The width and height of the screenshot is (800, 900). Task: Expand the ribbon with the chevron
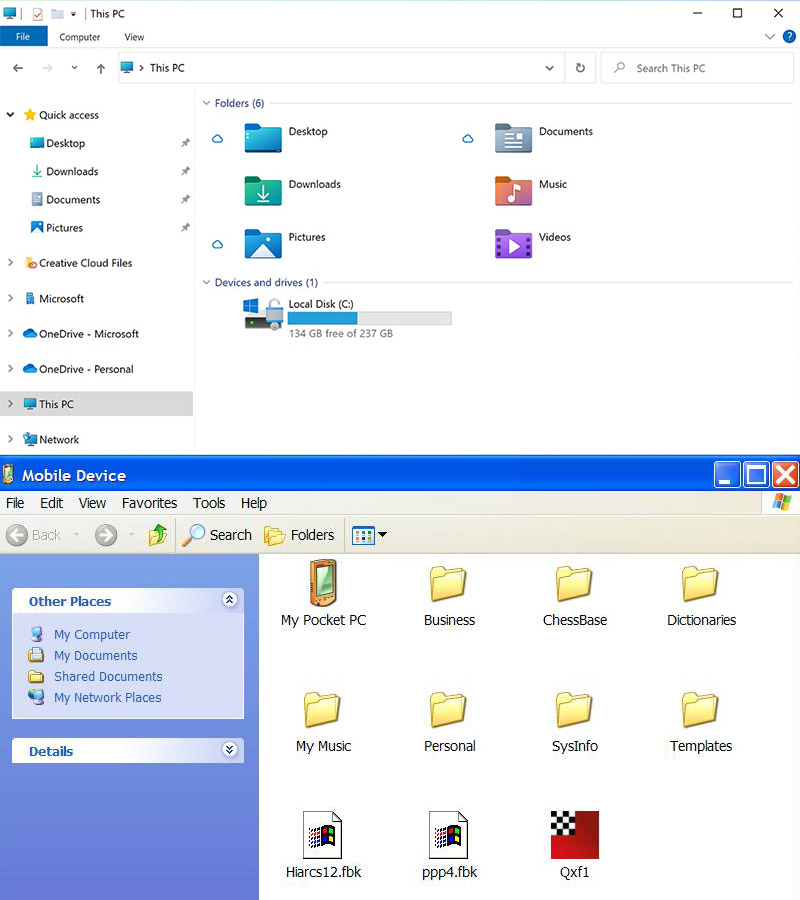pyautogui.click(x=770, y=37)
